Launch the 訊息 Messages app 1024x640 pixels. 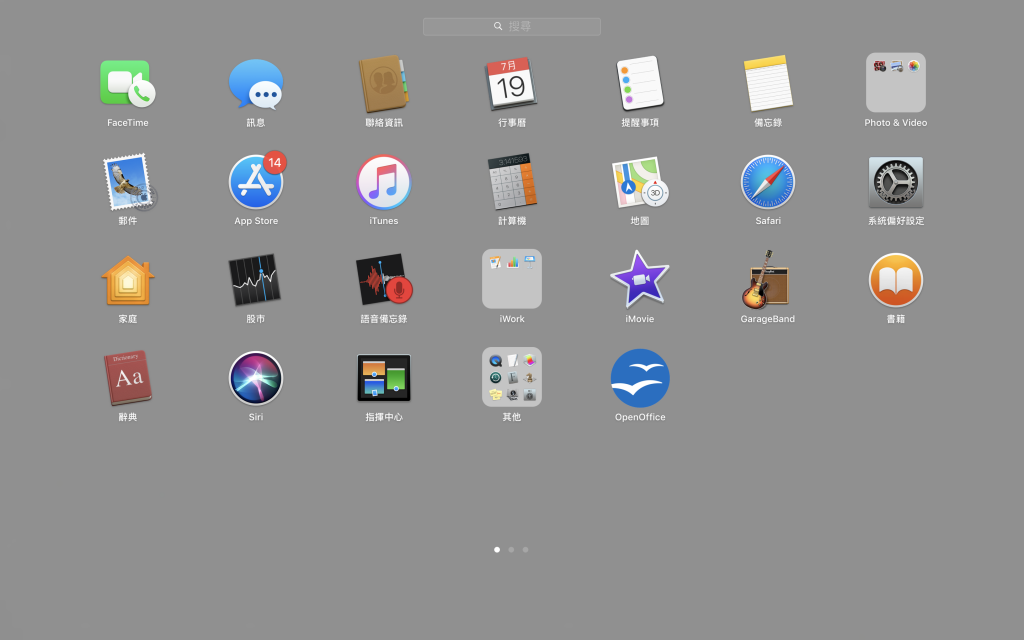click(256, 84)
